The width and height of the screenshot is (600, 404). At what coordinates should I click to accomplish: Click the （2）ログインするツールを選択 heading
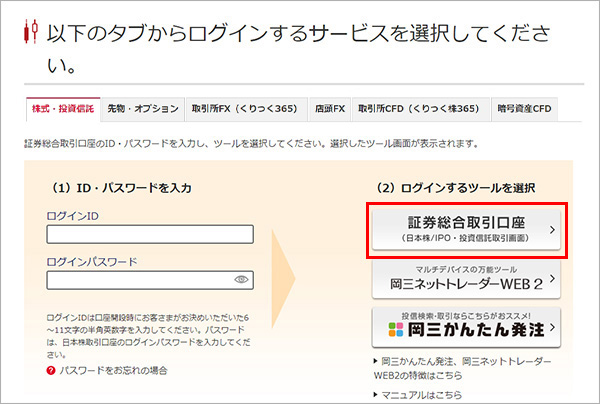click(455, 188)
